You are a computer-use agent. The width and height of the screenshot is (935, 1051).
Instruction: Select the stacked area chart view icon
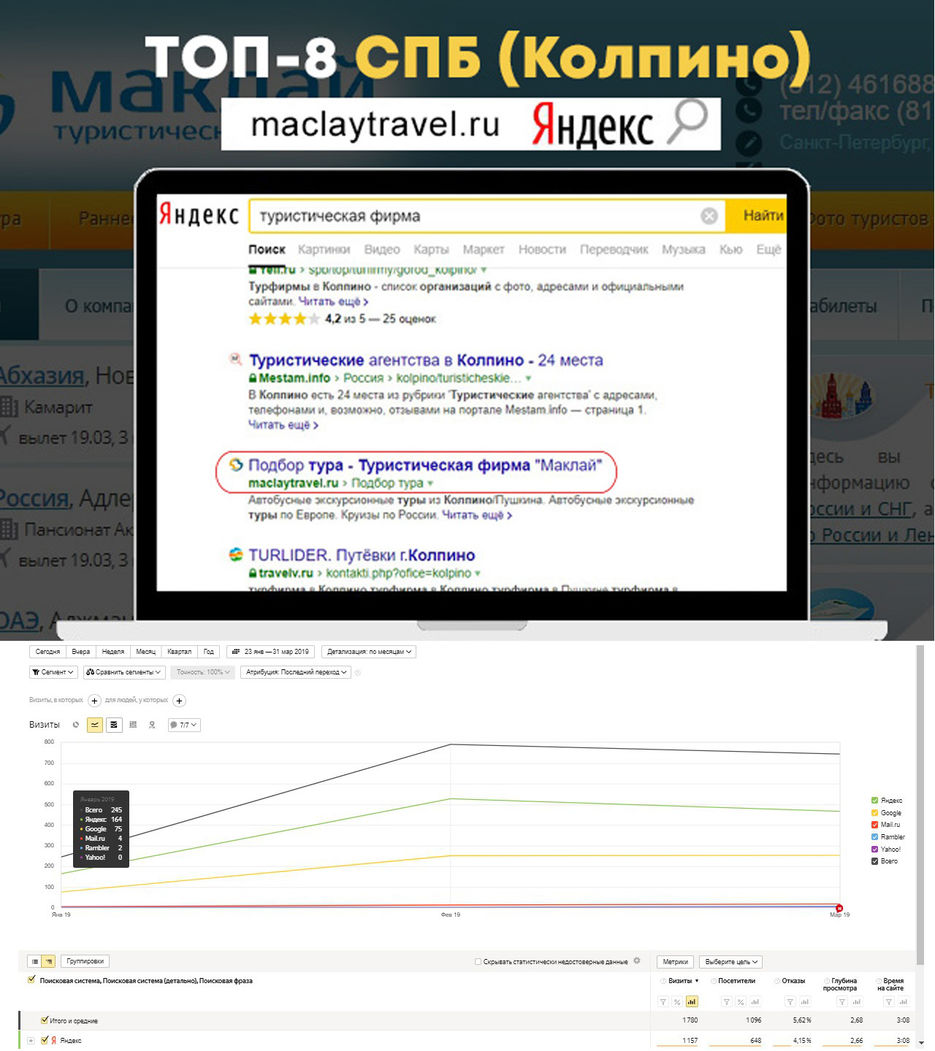[x=114, y=725]
